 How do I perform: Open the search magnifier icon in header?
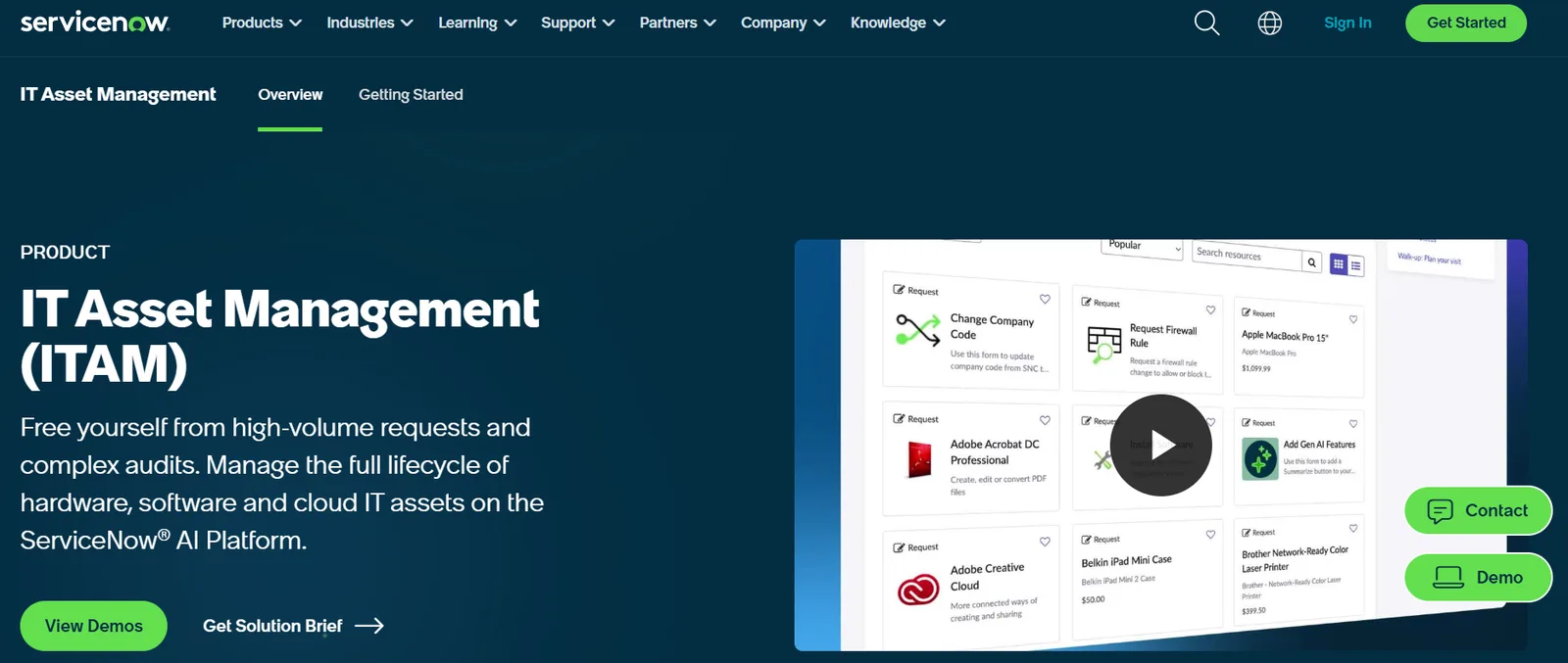[x=1206, y=23]
